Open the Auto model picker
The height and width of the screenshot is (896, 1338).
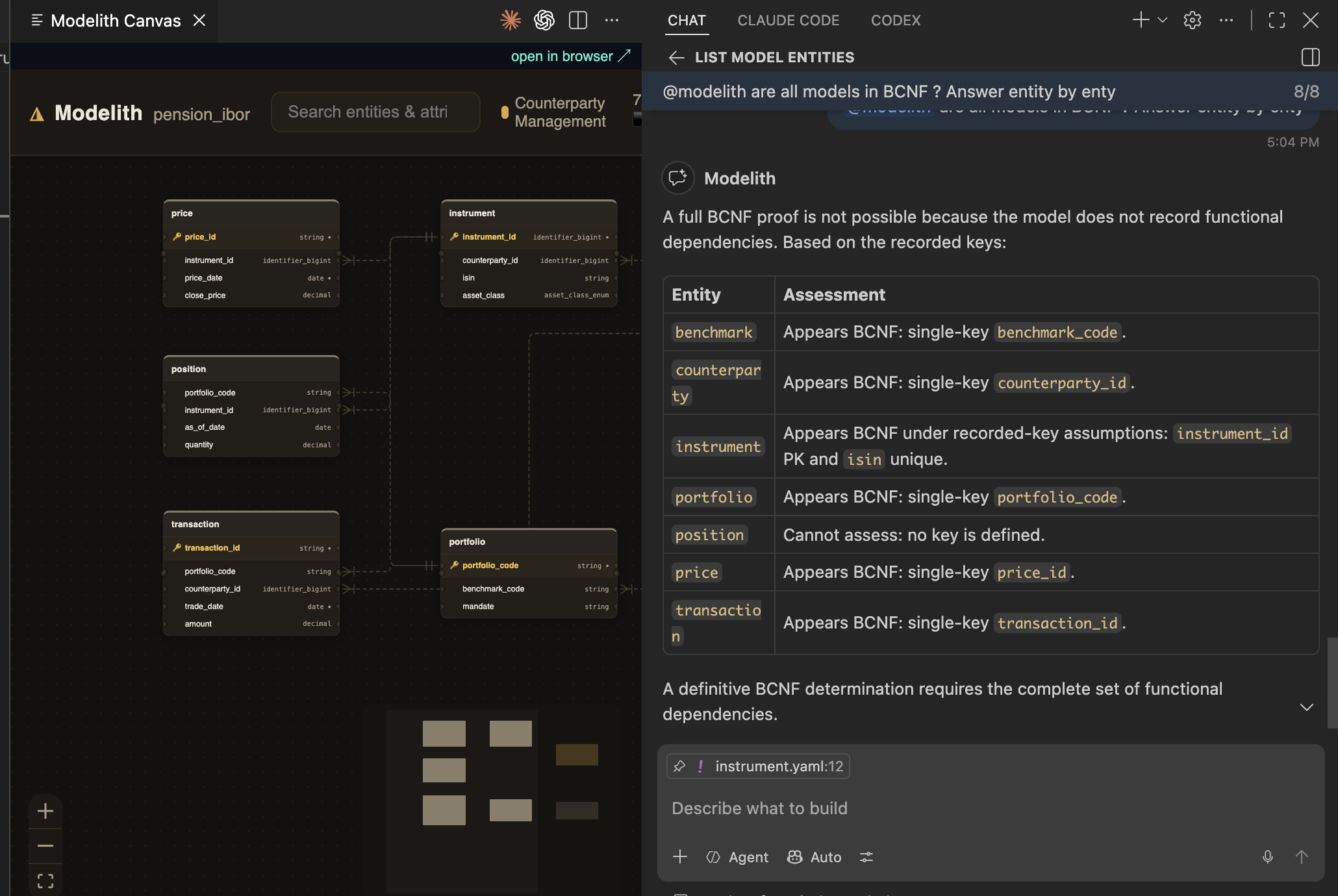click(814, 857)
